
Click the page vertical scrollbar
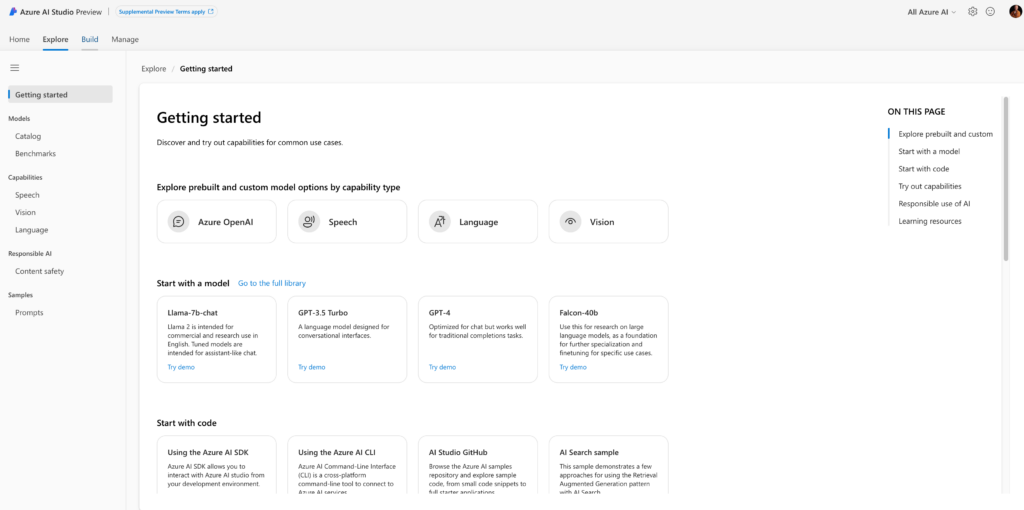pos(1005,178)
